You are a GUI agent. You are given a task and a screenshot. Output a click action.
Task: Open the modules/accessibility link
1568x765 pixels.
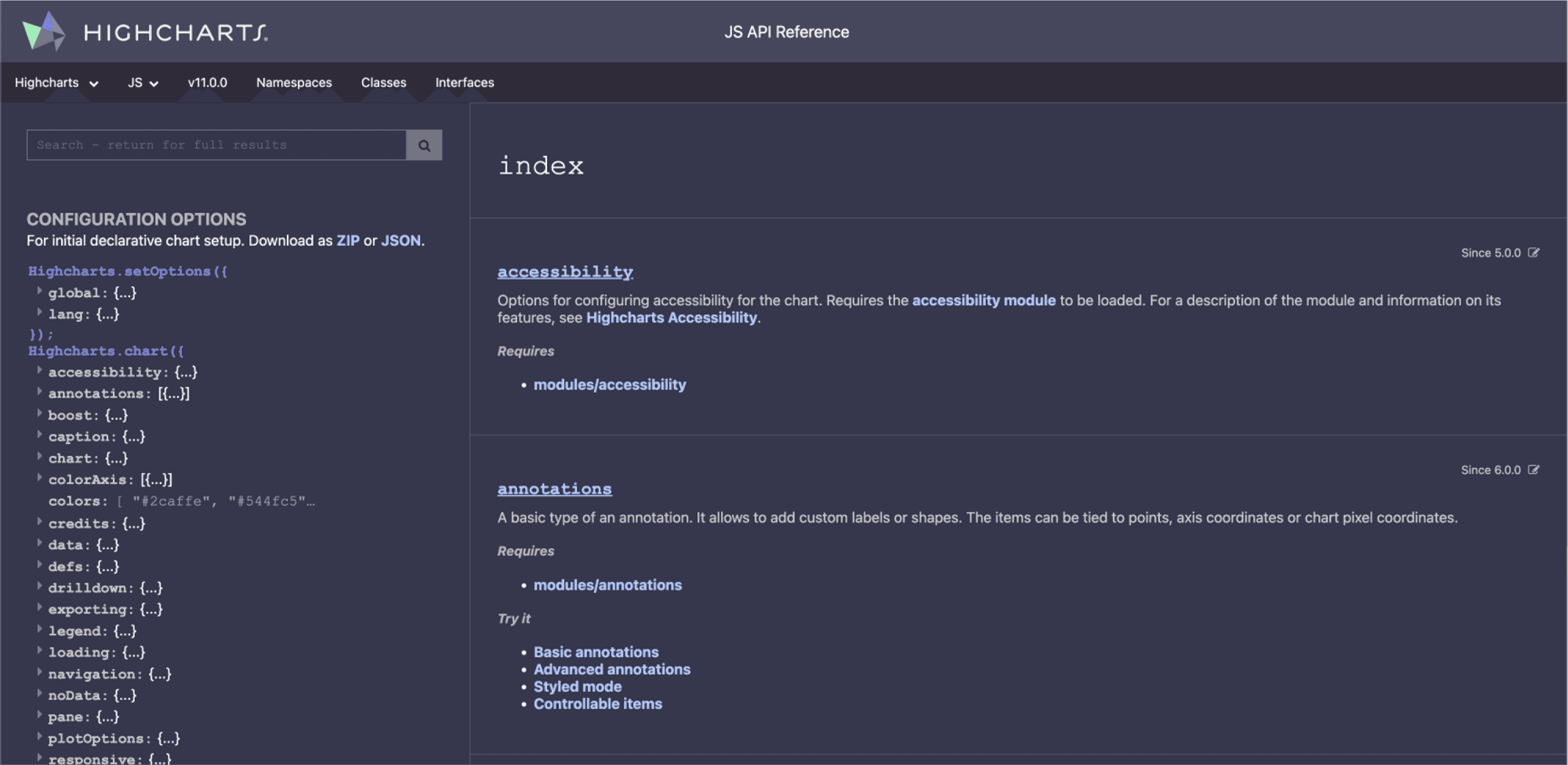(609, 385)
